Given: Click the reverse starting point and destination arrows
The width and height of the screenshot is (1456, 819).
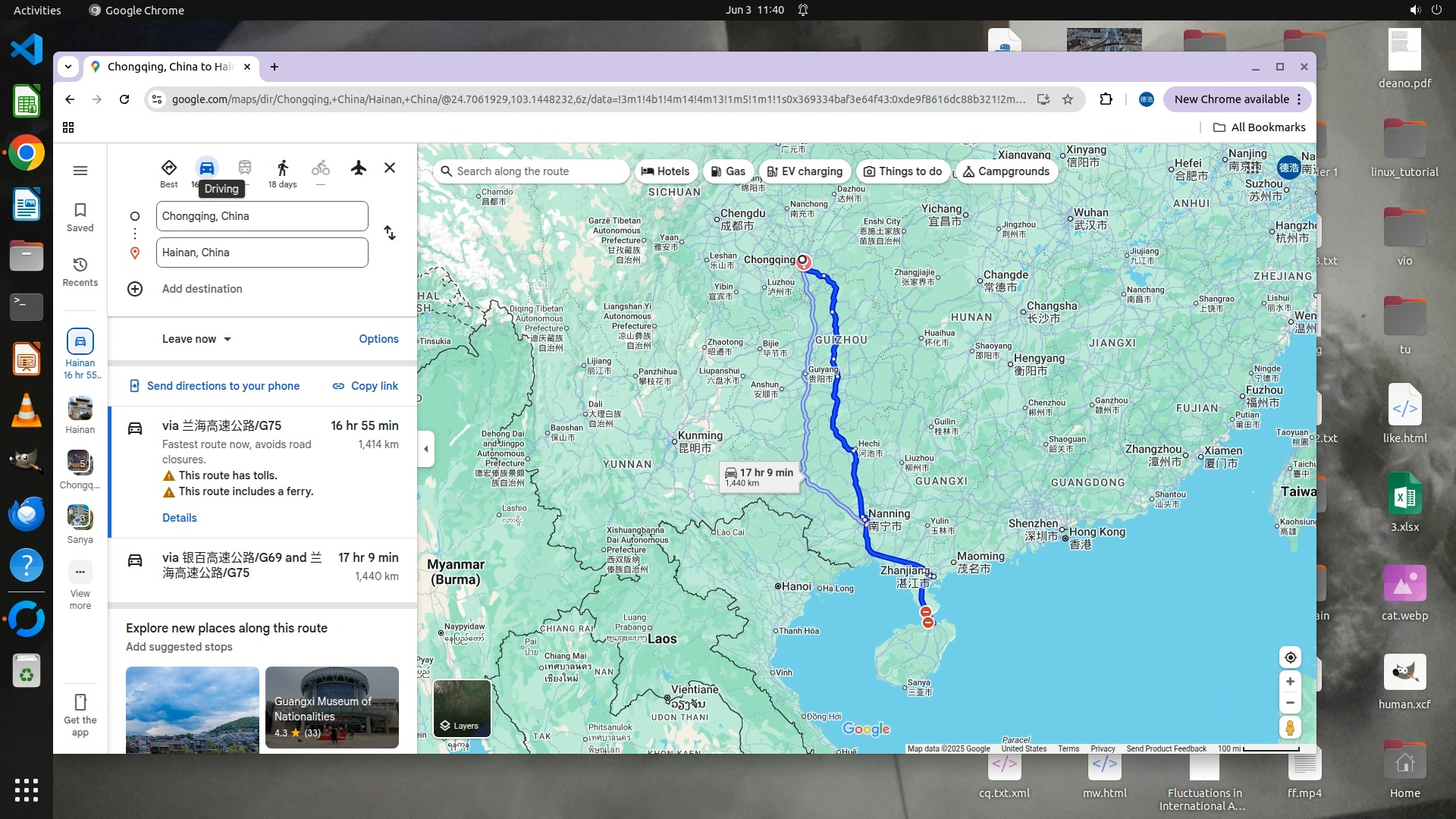Looking at the screenshot, I should click(390, 233).
